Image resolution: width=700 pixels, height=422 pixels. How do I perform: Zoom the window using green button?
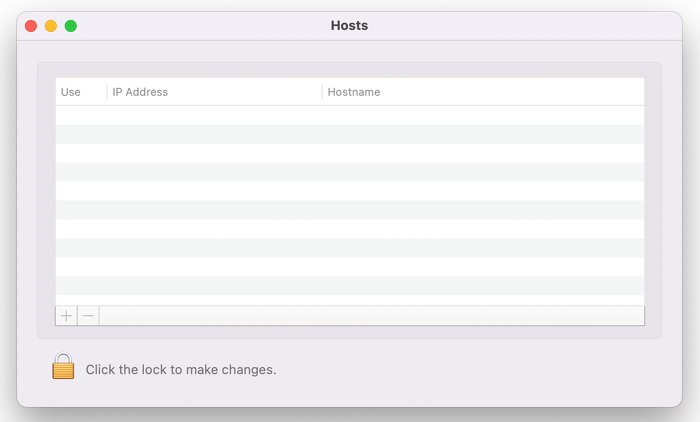(71, 26)
